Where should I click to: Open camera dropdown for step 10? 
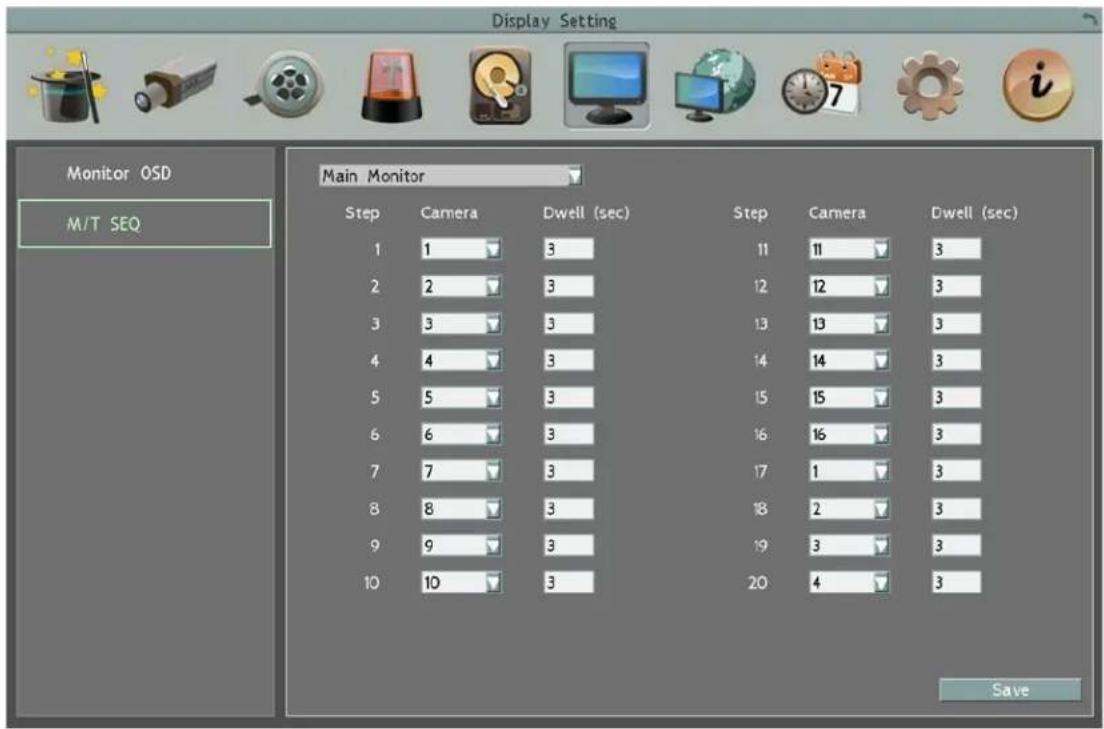[461, 582]
